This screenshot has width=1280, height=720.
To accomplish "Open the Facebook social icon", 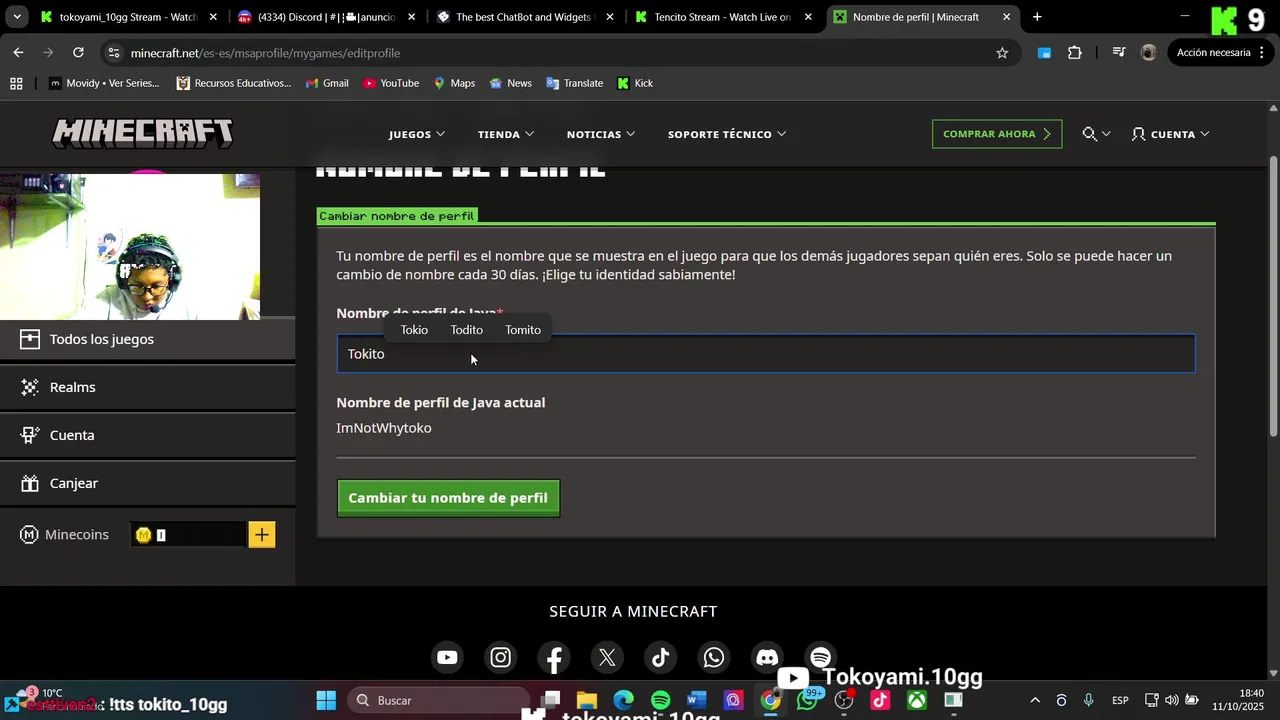I will tap(554, 657).
